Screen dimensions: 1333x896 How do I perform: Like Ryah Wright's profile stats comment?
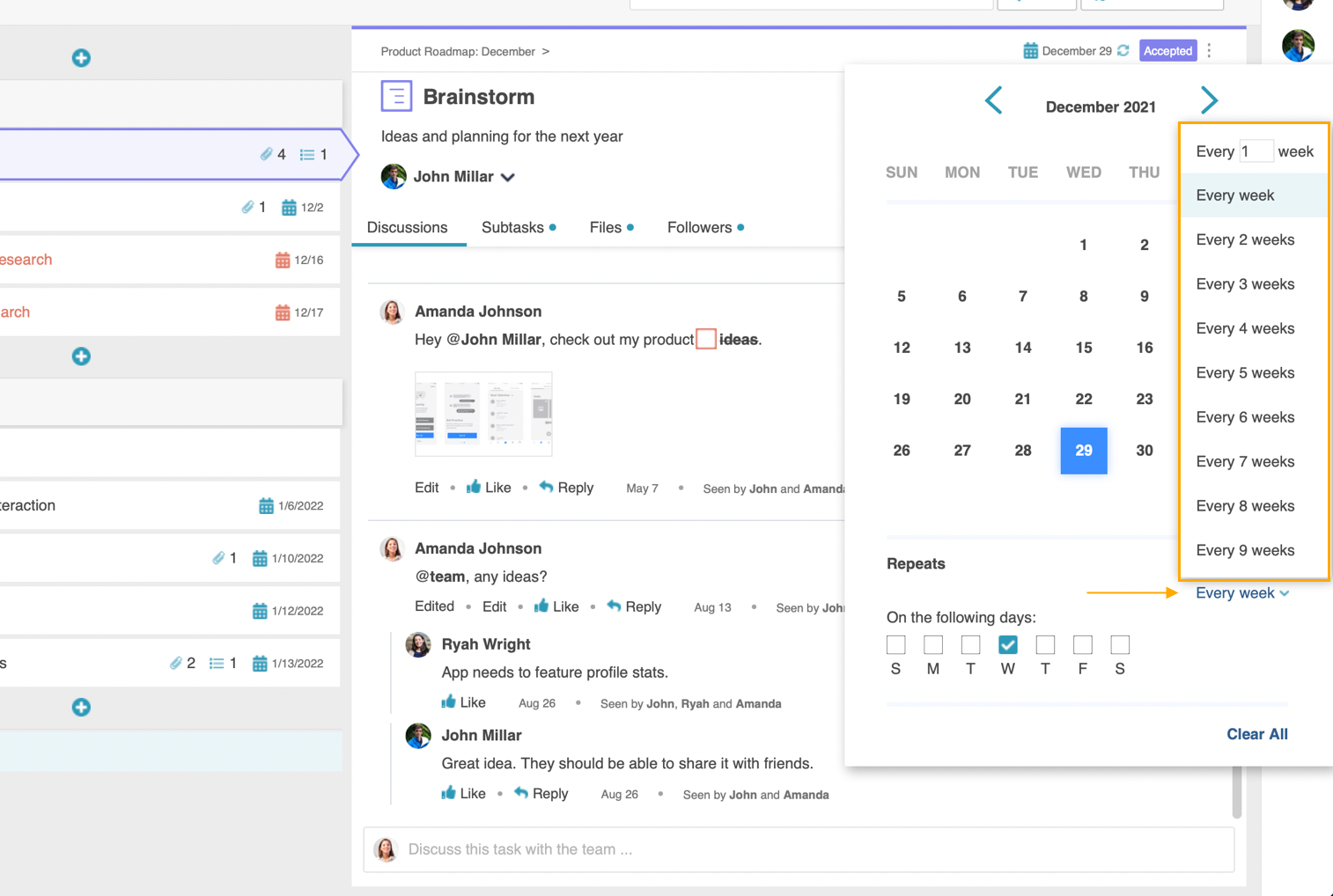[x=463, y=702]
